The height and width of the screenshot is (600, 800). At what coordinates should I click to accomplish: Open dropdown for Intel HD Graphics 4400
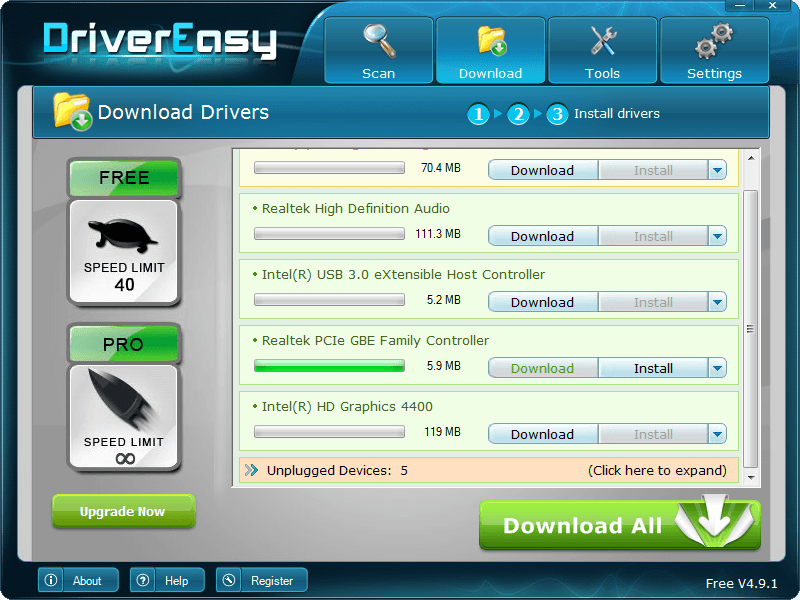tap(717, 434)
